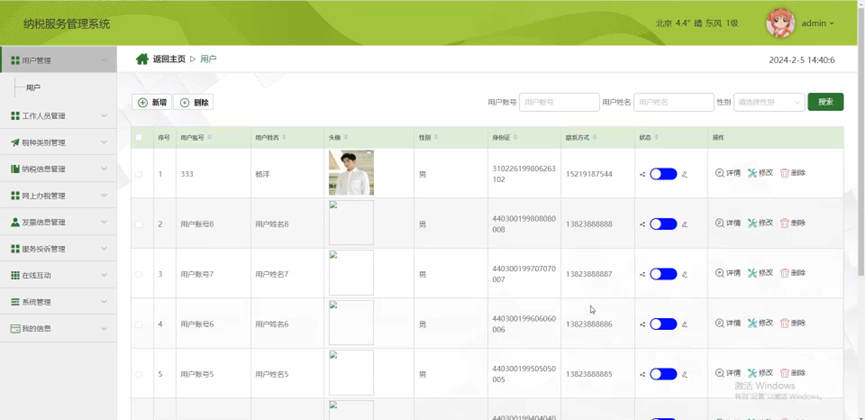Viewport: 865px width, 420px height.
Task: Click the photo thumbnail of 杨洋
Action: (351, 173)
